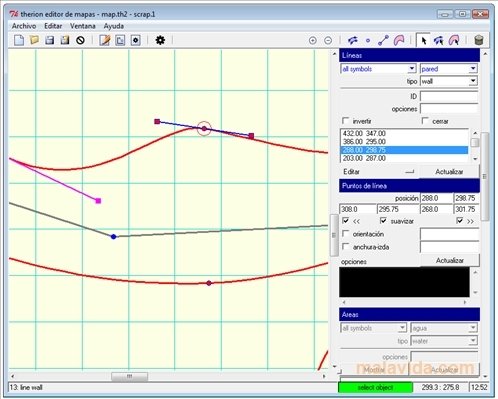Click the select-area tool with arrow

454,40
